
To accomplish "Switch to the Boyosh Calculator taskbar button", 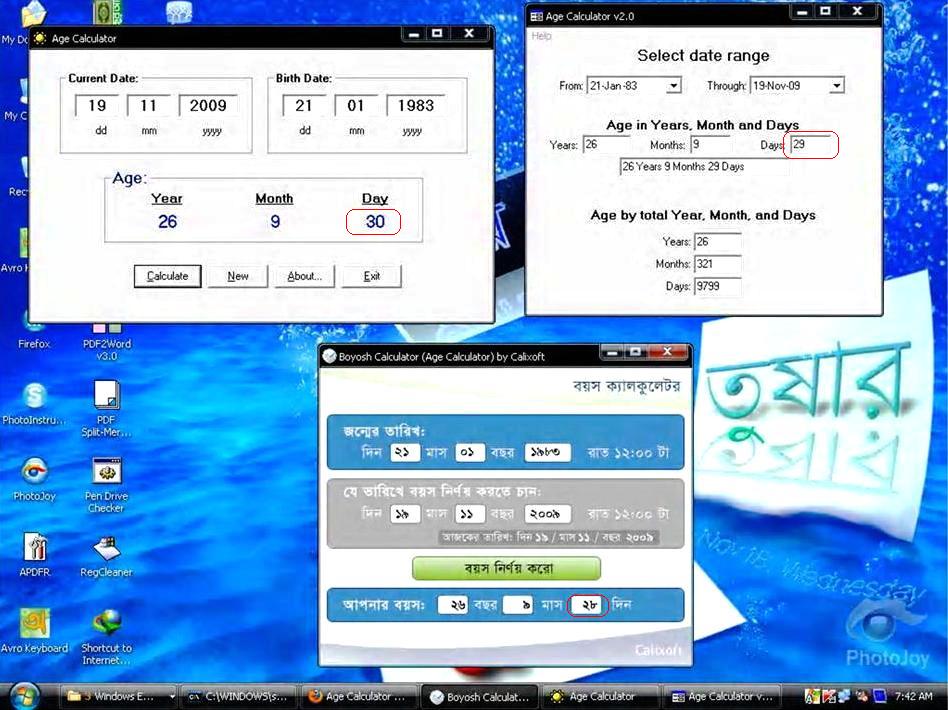I will pos(480,697).
